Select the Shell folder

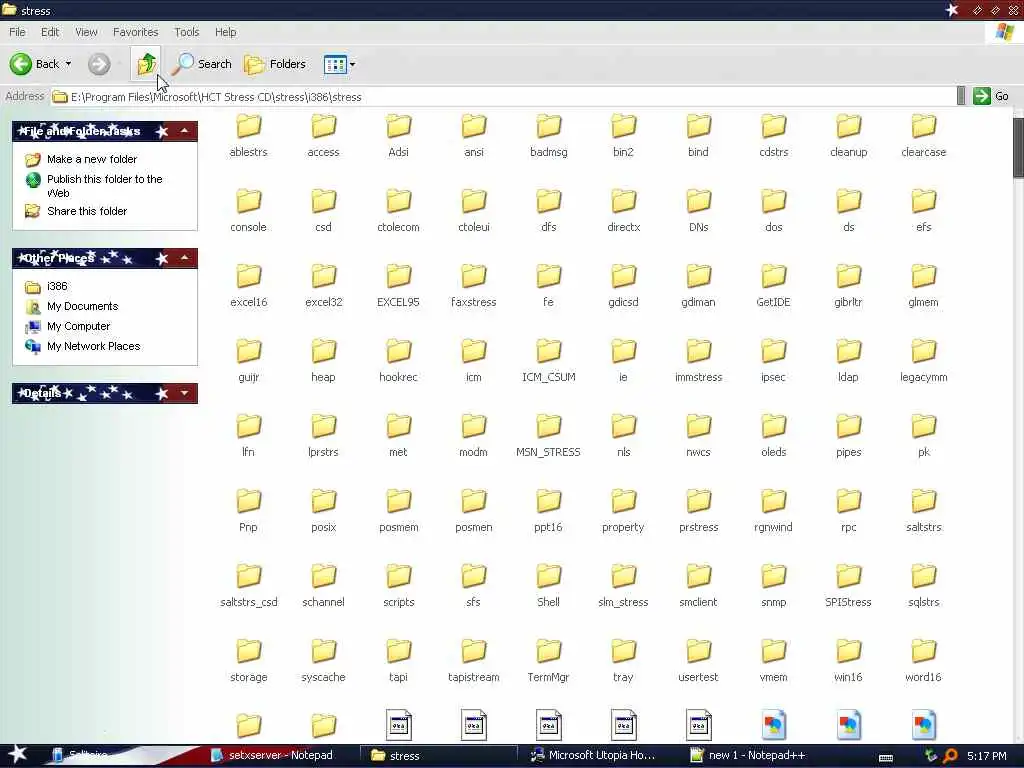coord(549,587)
